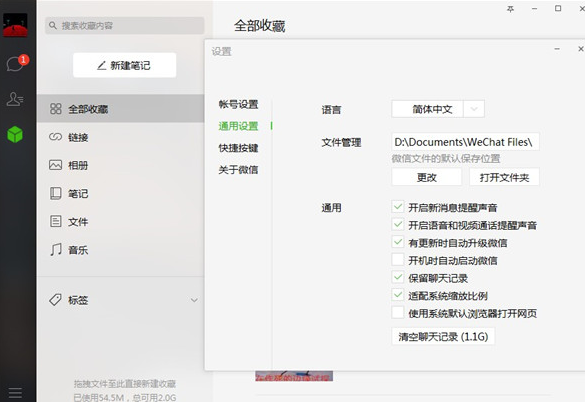The image size is (585, 402).
Task: Click the 笔记 notebook icon
Action: coord(56,193)
